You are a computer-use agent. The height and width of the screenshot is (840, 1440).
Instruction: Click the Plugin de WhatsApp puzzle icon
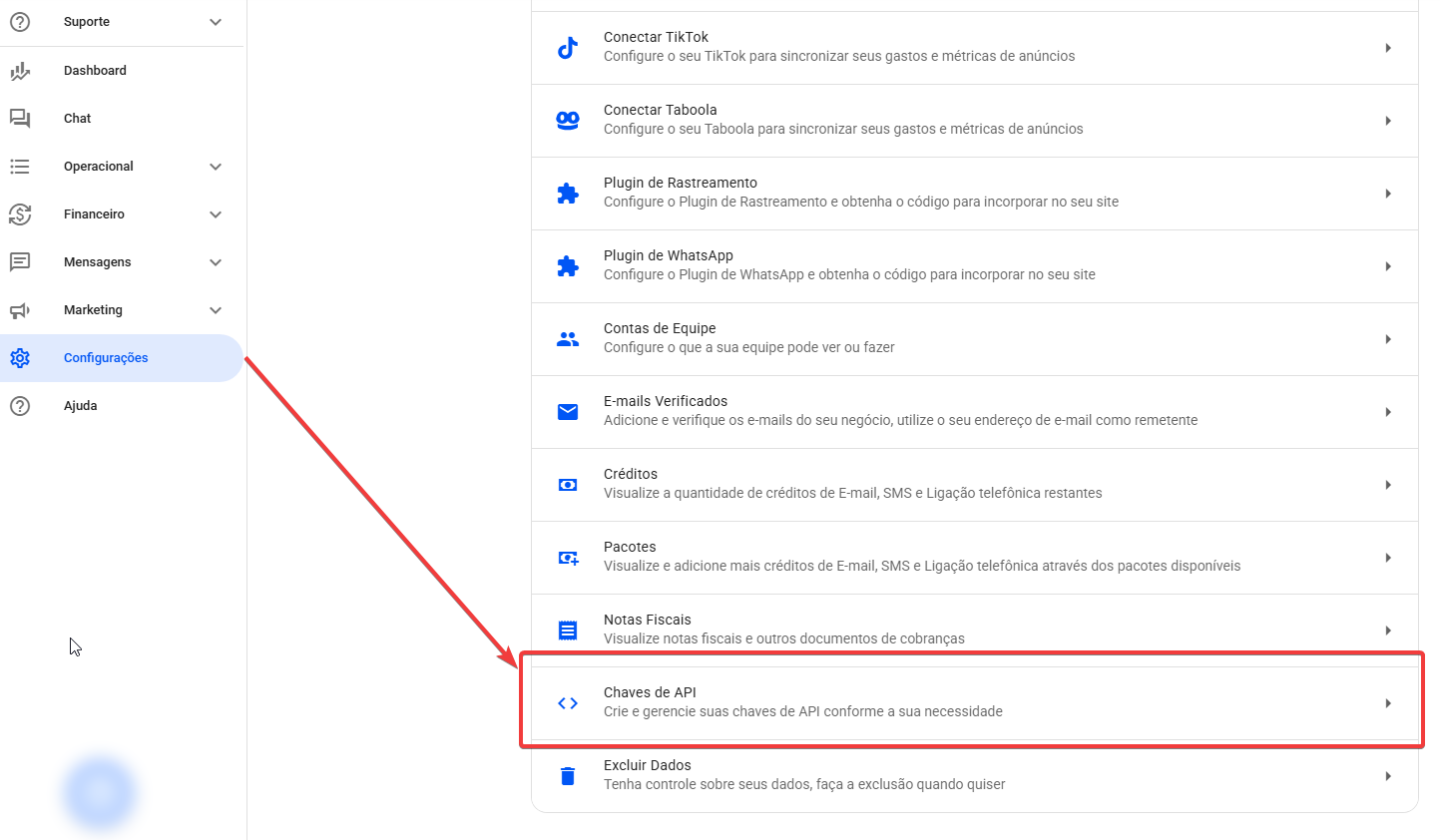click(x=568, y=266)
